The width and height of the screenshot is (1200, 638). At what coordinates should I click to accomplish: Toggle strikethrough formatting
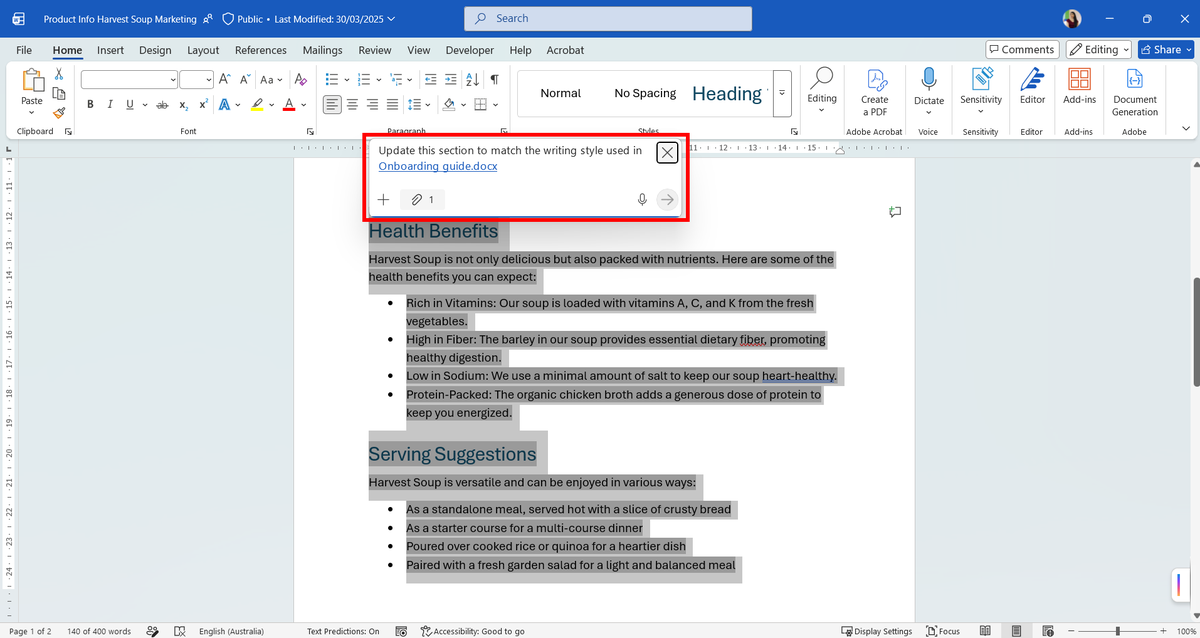coord(162,104)
